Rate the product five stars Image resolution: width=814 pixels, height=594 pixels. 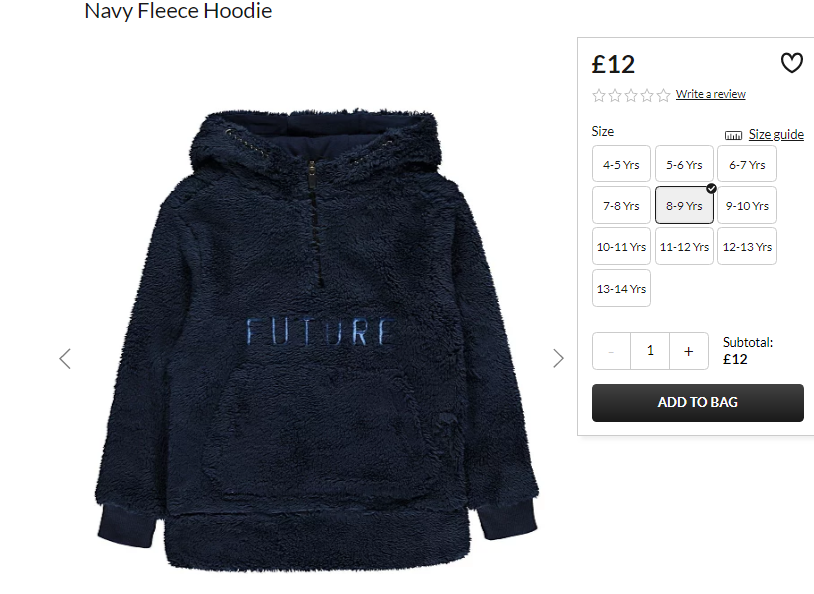click(663, 96)
